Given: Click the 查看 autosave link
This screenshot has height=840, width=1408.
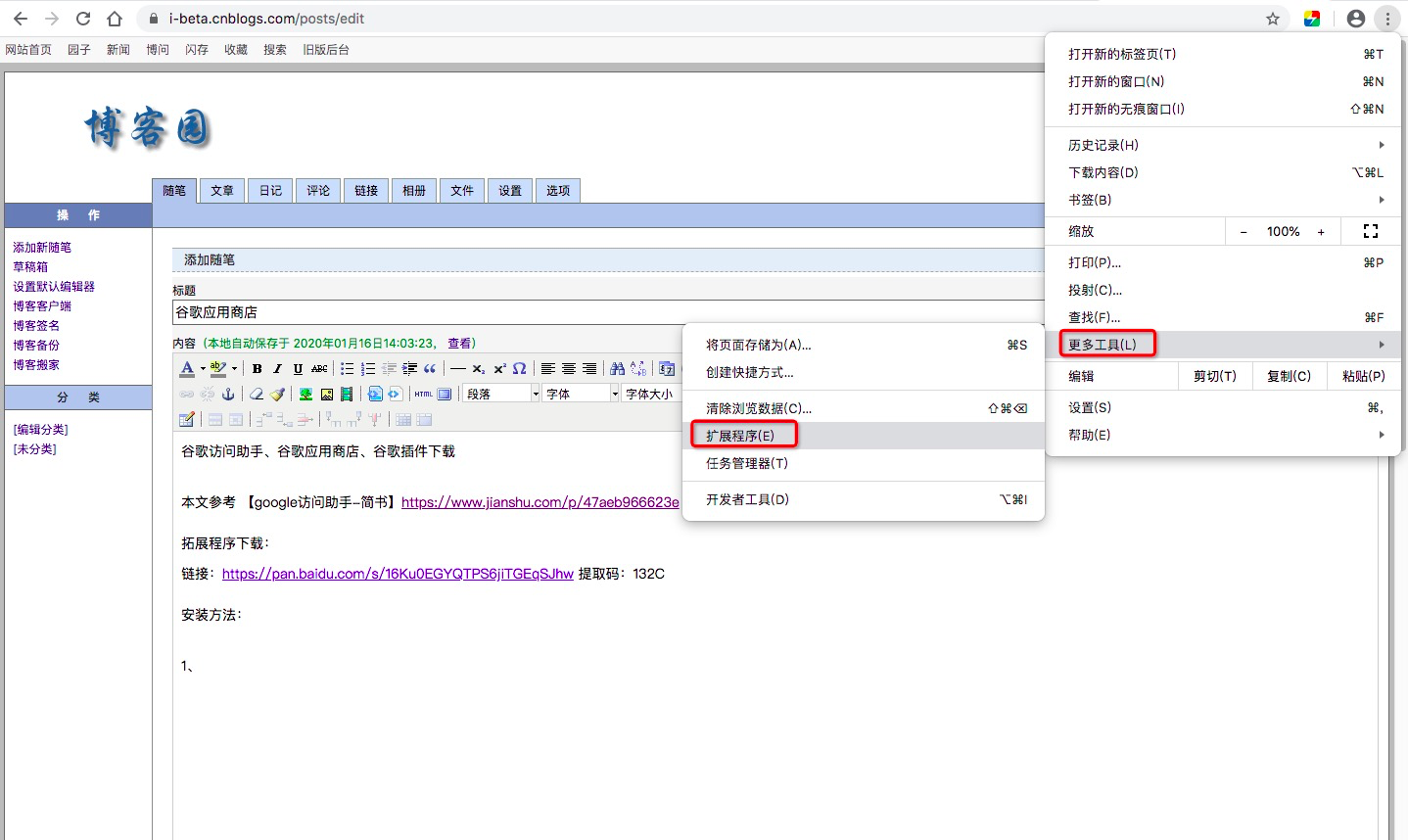Looking at the screenshot, I should tap(459, 344).
